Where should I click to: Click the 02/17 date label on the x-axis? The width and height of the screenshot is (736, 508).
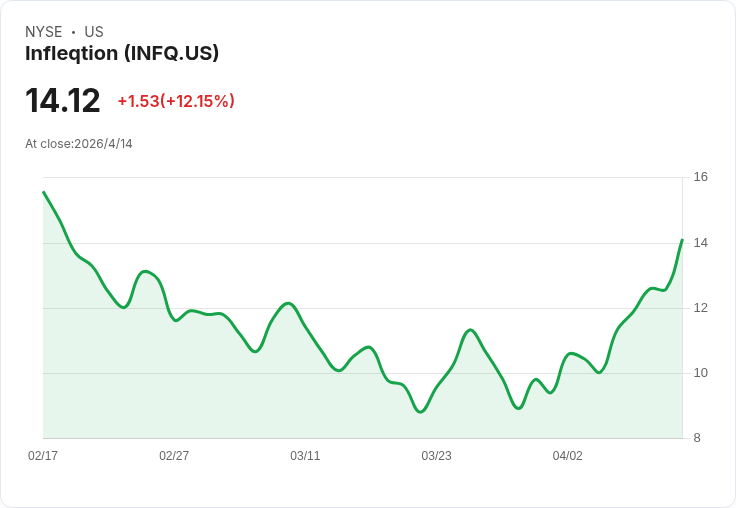(x=43, y=455)
